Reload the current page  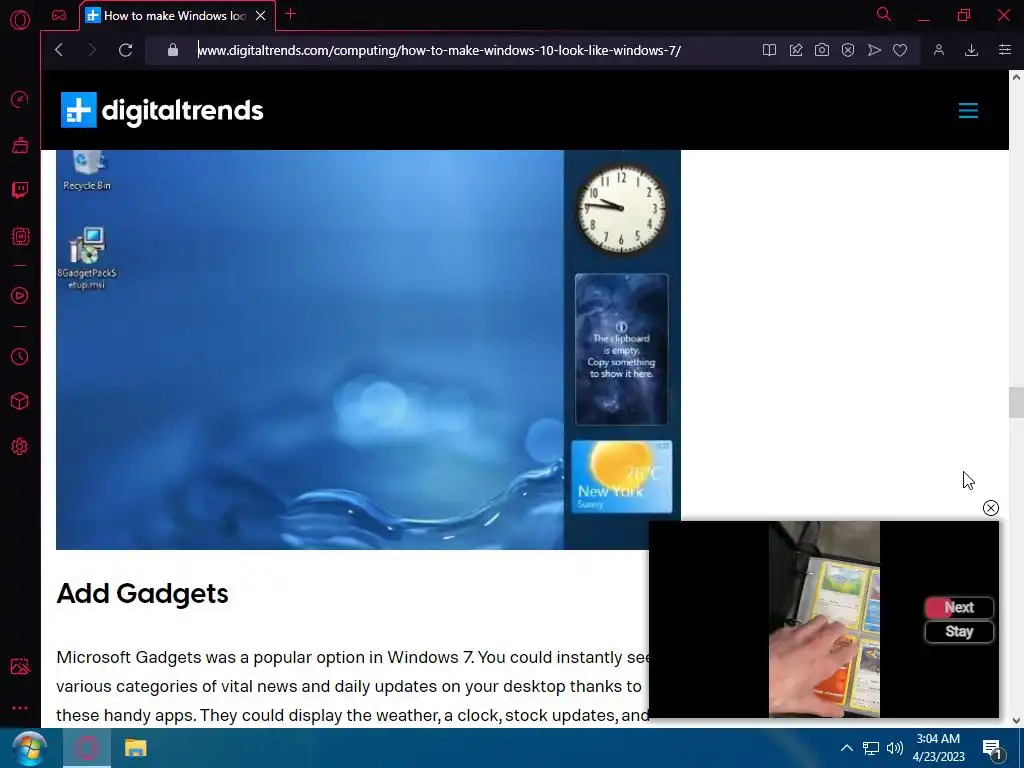click(x=125, y=50)
